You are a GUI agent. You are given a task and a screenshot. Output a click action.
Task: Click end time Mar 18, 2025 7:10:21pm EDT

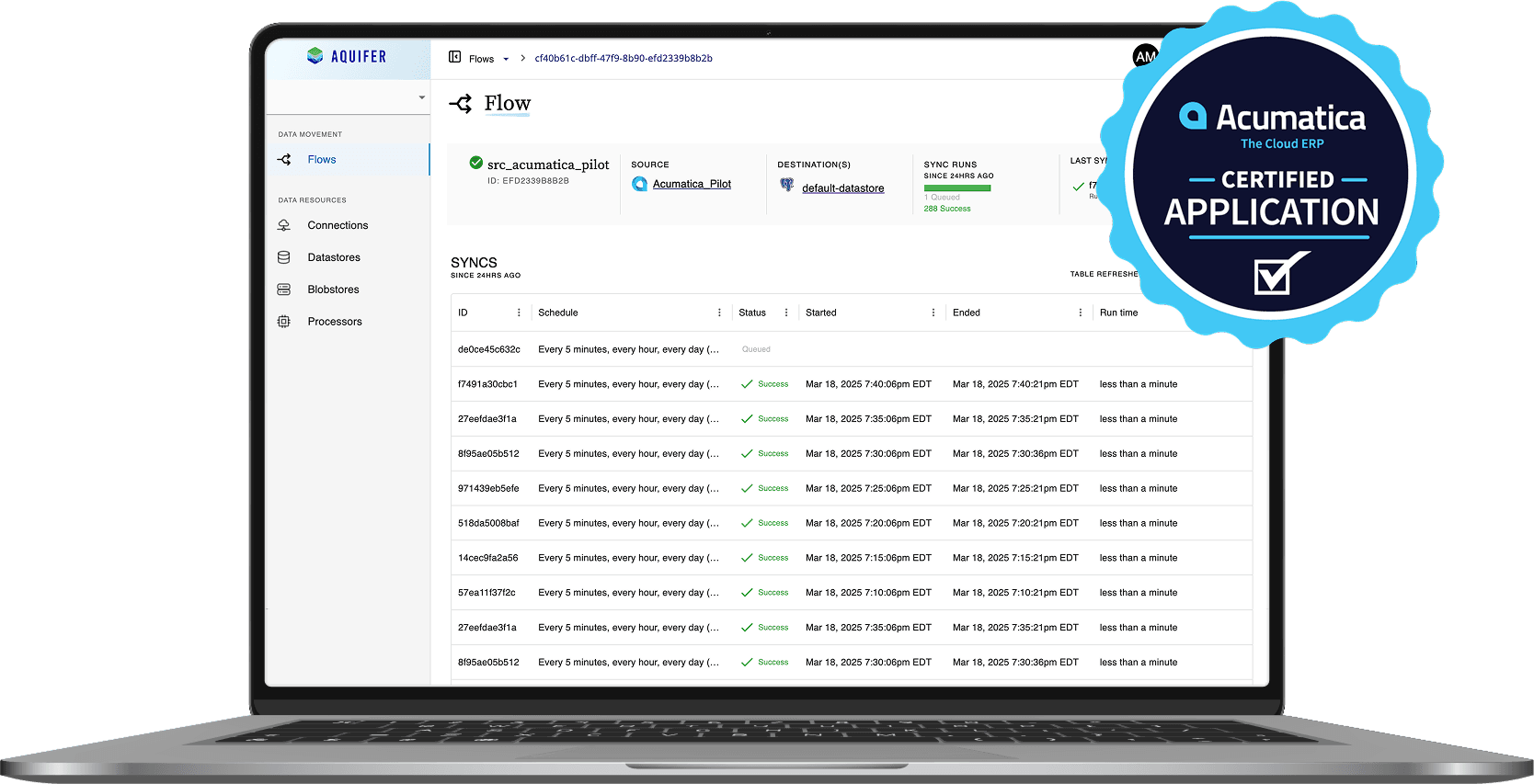[x=1015, y=593]
